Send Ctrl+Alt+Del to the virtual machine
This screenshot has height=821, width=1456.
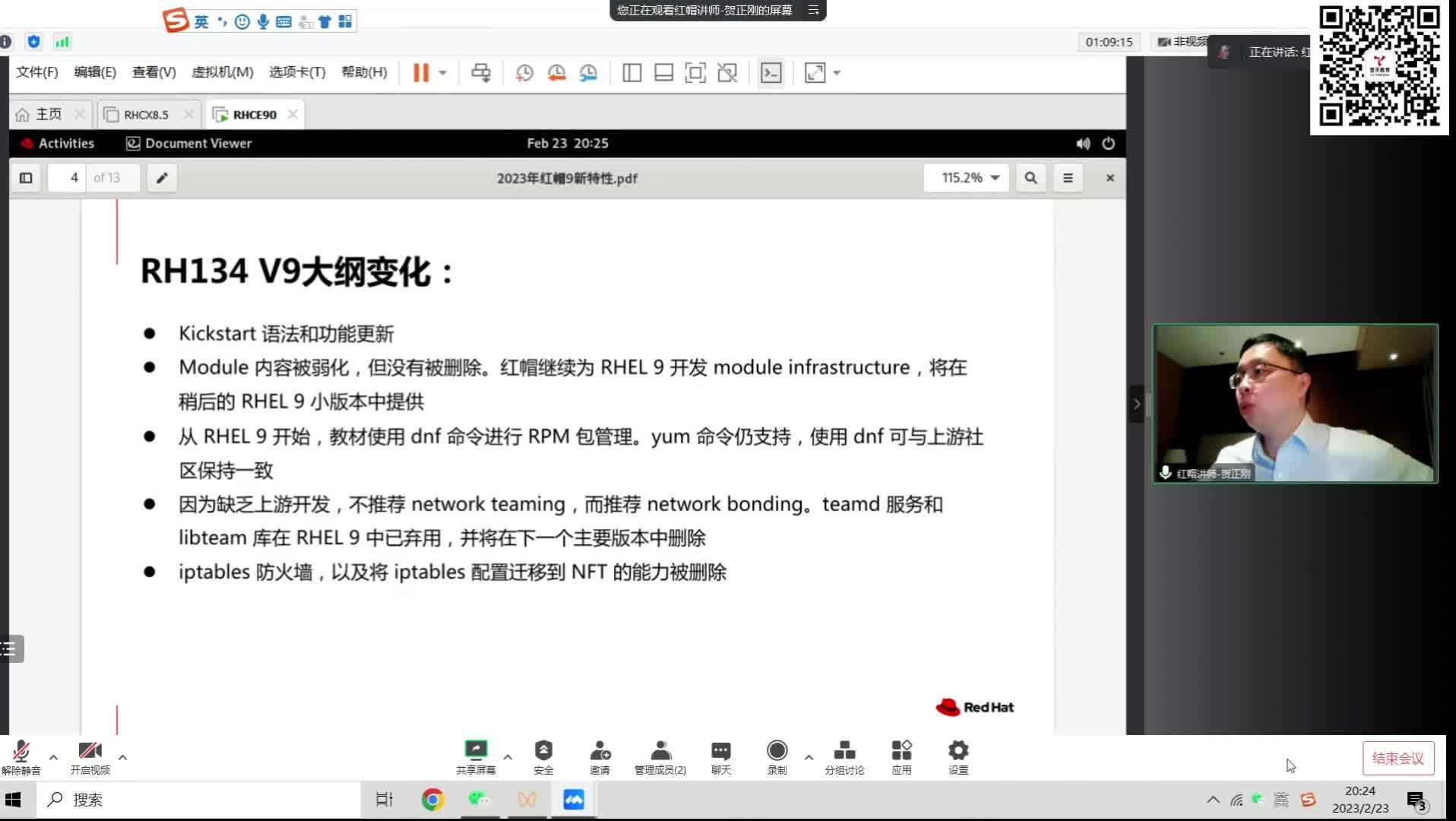[480, 72]
